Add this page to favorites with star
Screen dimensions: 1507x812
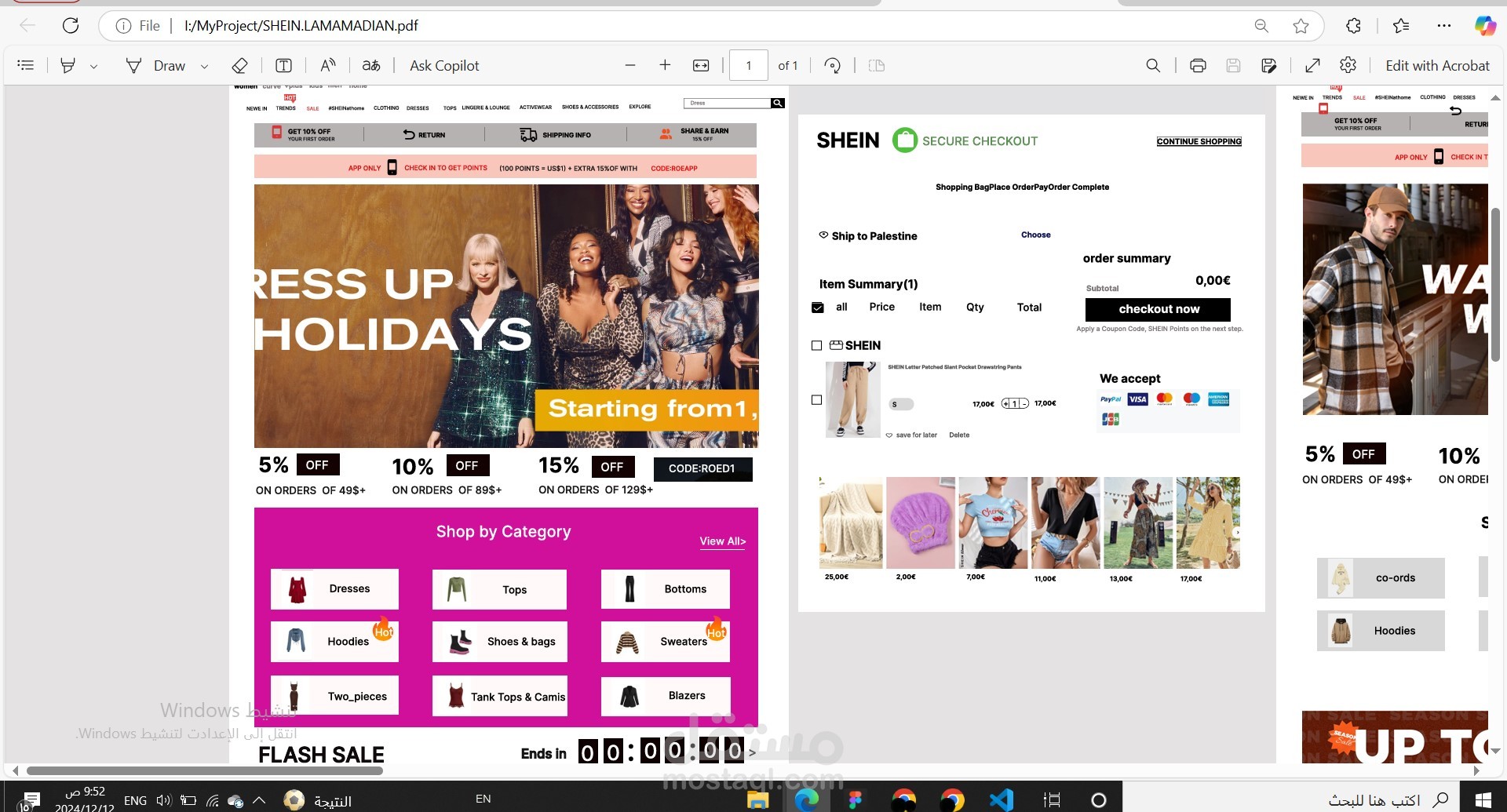pyautogui.click(x=1301, y=26)
